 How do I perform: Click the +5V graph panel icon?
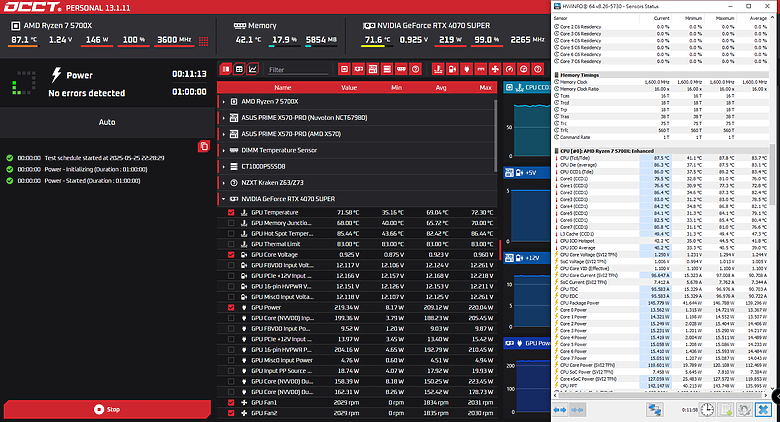[509, 173]
